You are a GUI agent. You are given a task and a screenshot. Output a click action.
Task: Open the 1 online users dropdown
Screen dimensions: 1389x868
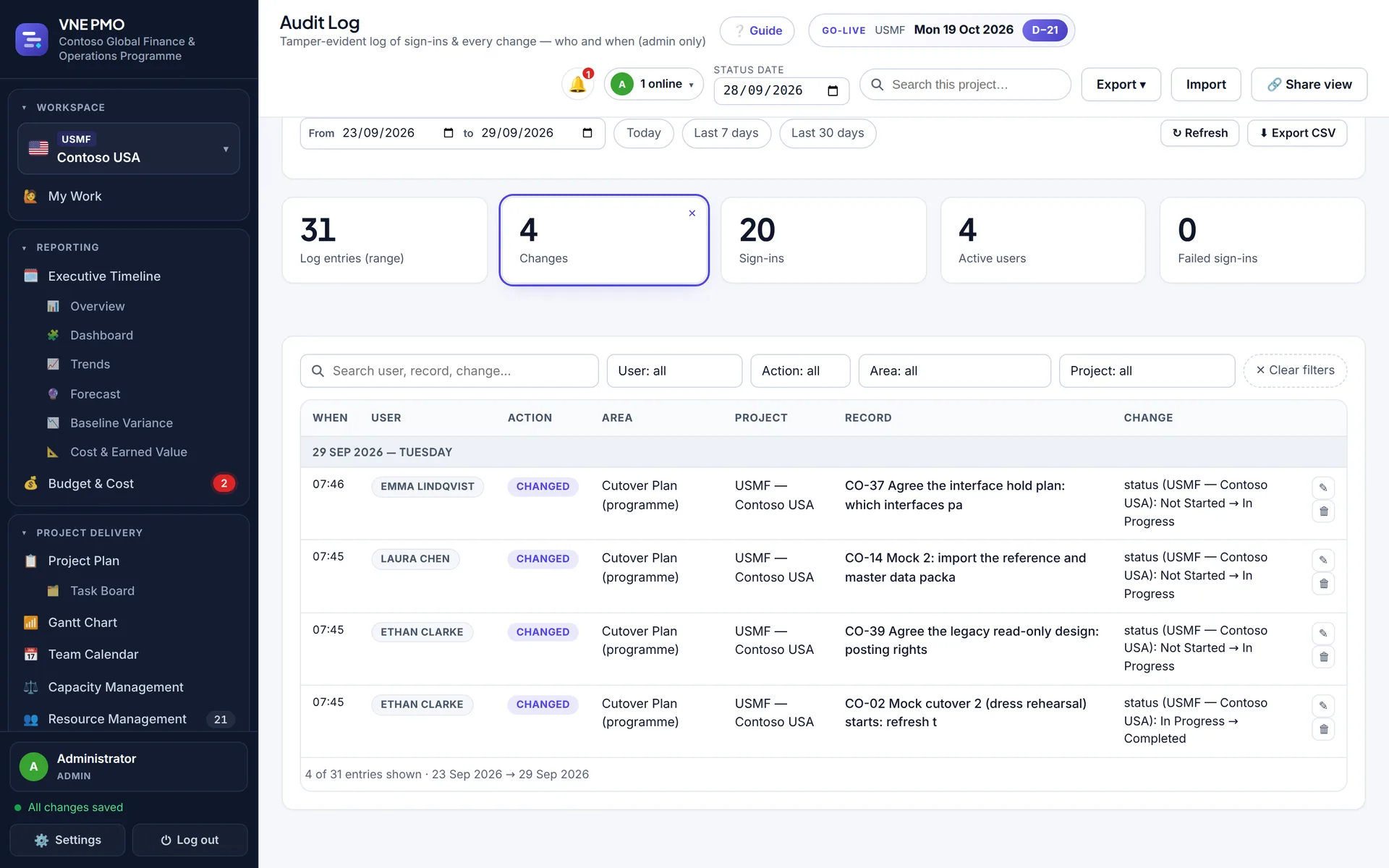click(x=654, y=85)
